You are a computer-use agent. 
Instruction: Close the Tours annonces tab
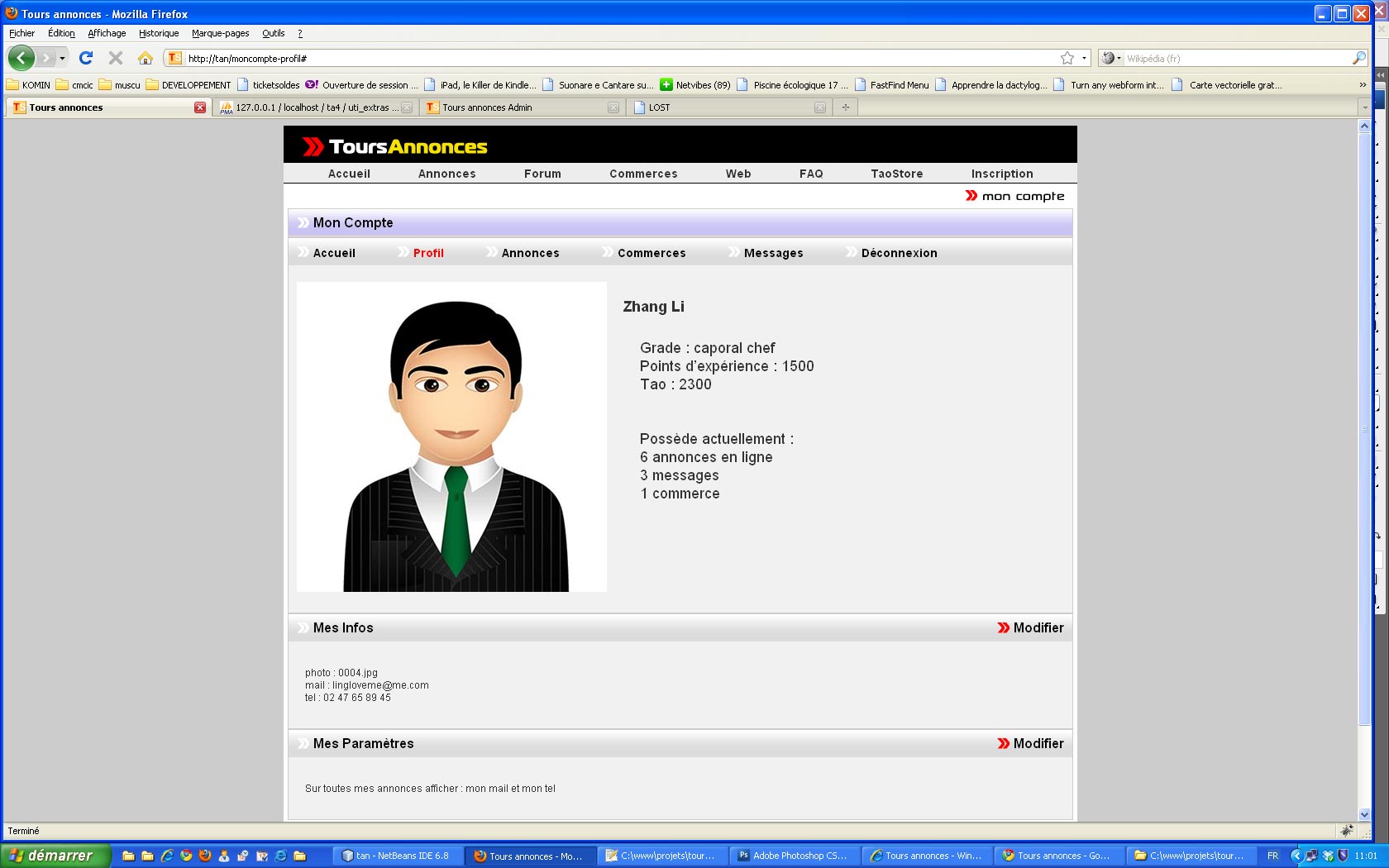[200, 107]
